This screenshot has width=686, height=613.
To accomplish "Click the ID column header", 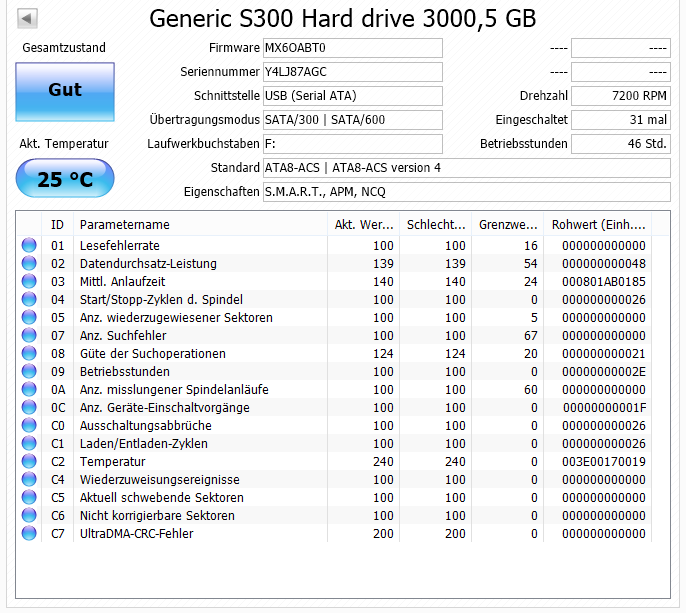I will [x=57, y=224].
